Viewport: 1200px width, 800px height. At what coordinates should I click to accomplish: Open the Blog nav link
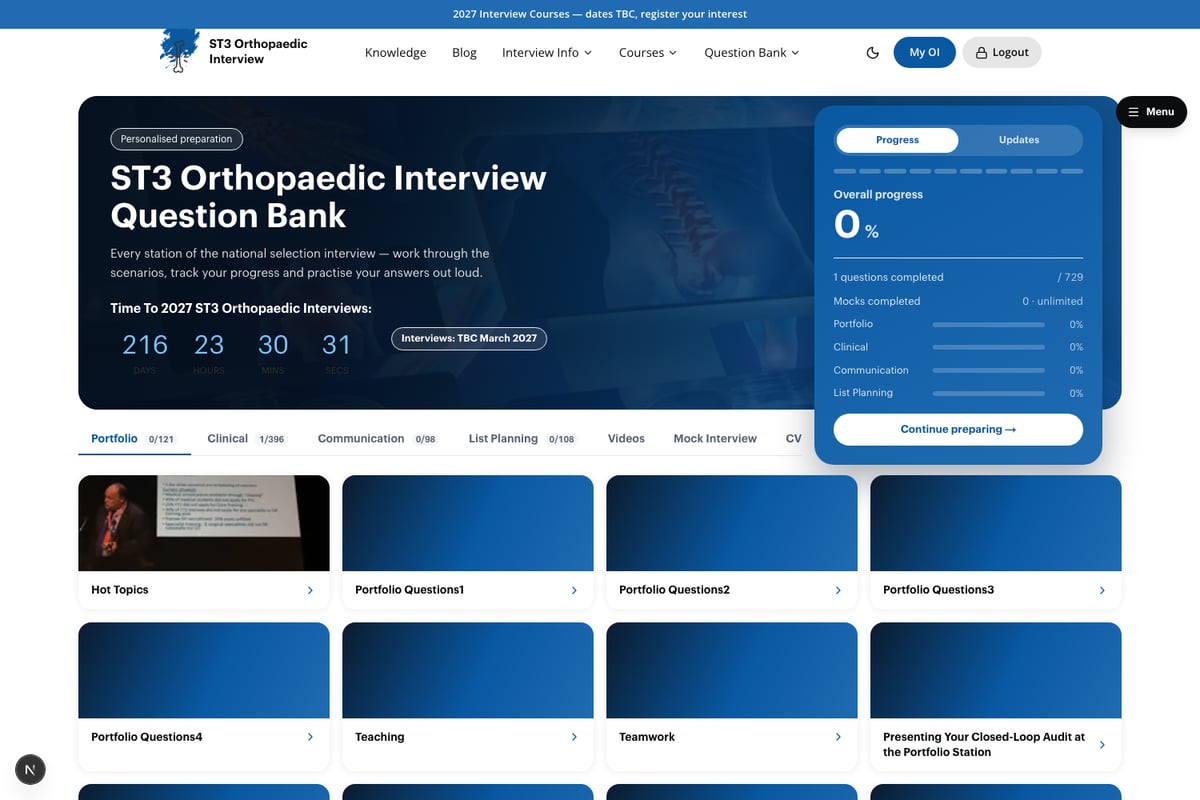pyautogui.click(x=464, y=53)
